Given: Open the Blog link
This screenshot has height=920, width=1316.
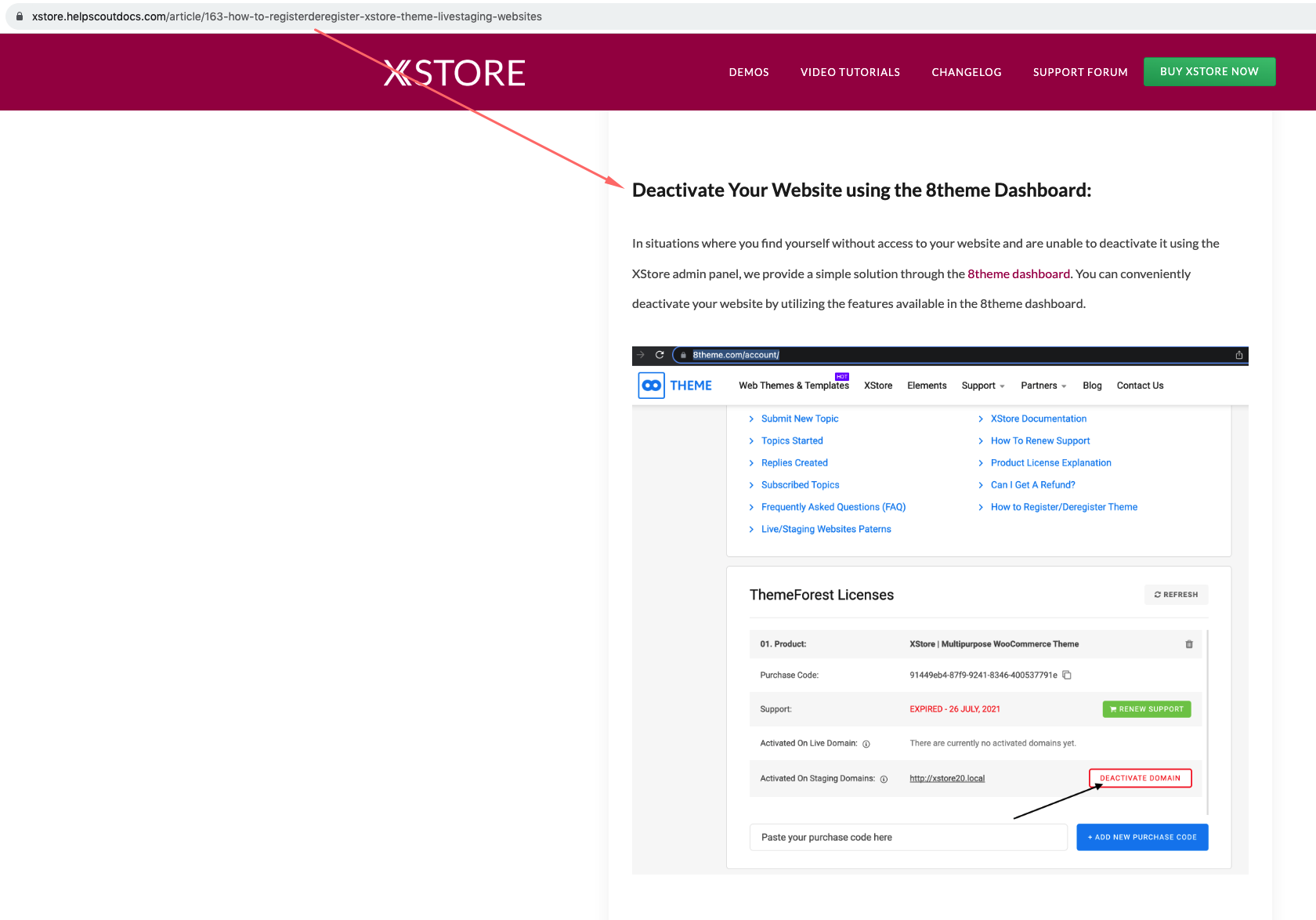Looking at the screenshot, I should [x=1092, y=386].
